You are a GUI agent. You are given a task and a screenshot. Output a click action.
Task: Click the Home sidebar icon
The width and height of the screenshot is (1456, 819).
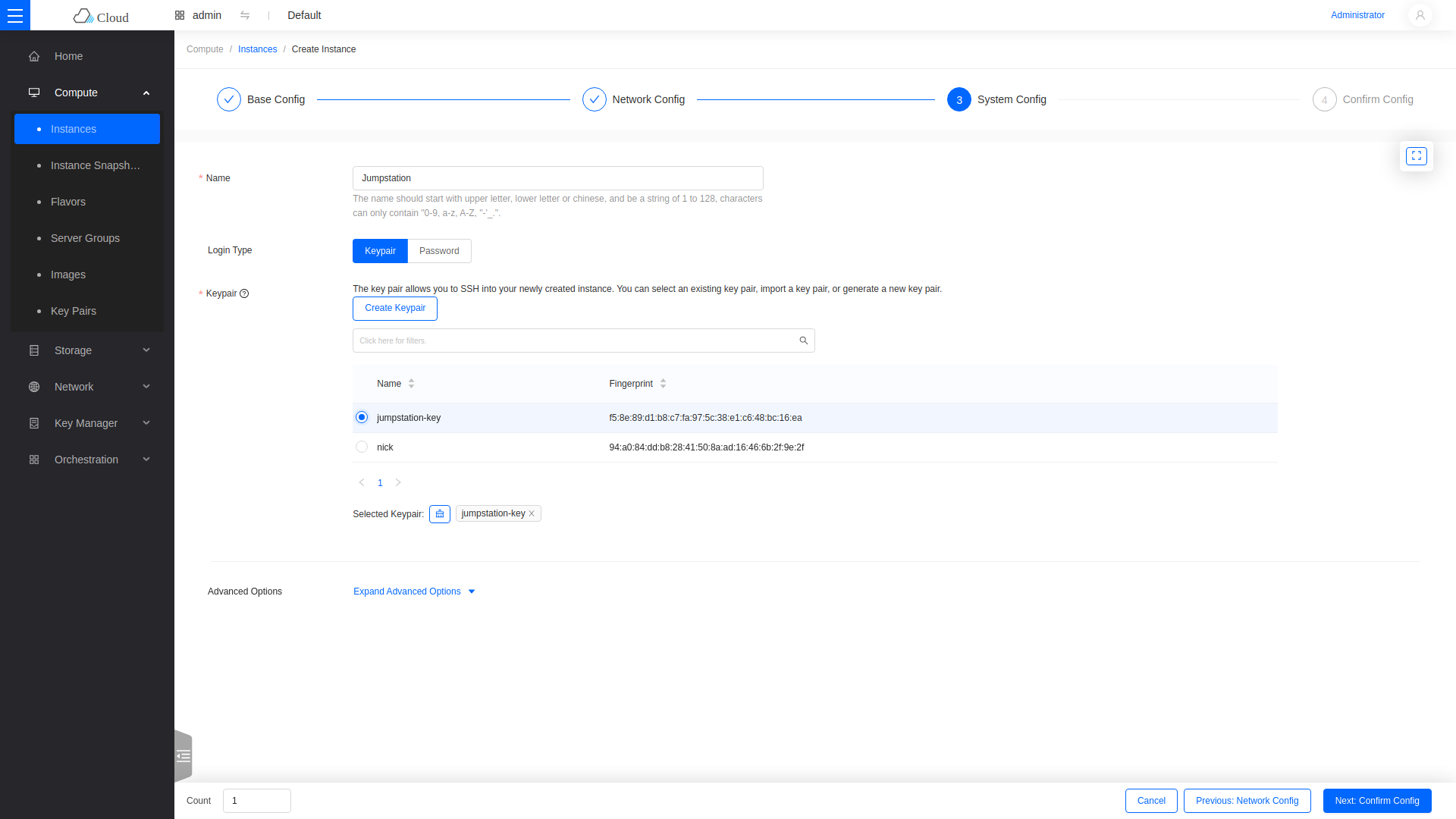tap(34, 56)
